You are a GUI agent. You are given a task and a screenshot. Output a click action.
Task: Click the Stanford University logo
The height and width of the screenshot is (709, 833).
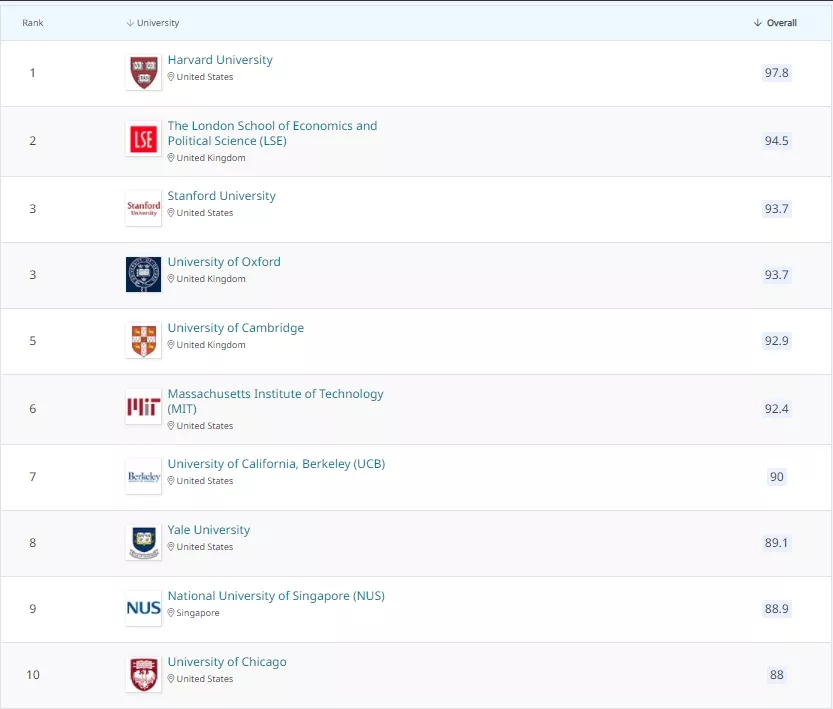click(x=143, y=208)
